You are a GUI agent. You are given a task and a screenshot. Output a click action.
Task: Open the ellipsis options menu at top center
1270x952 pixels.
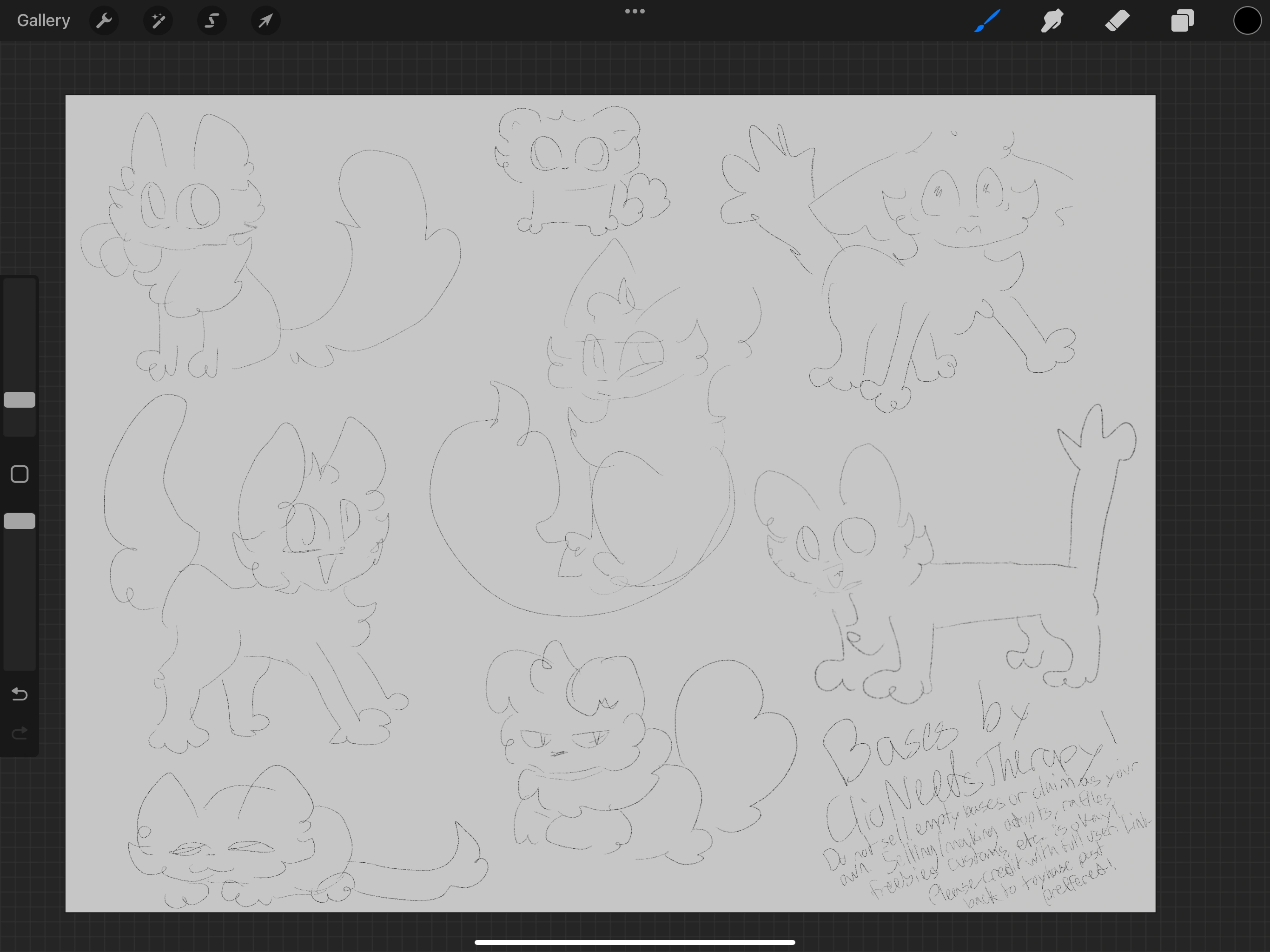pyautogui.click(x=634, y=10)
